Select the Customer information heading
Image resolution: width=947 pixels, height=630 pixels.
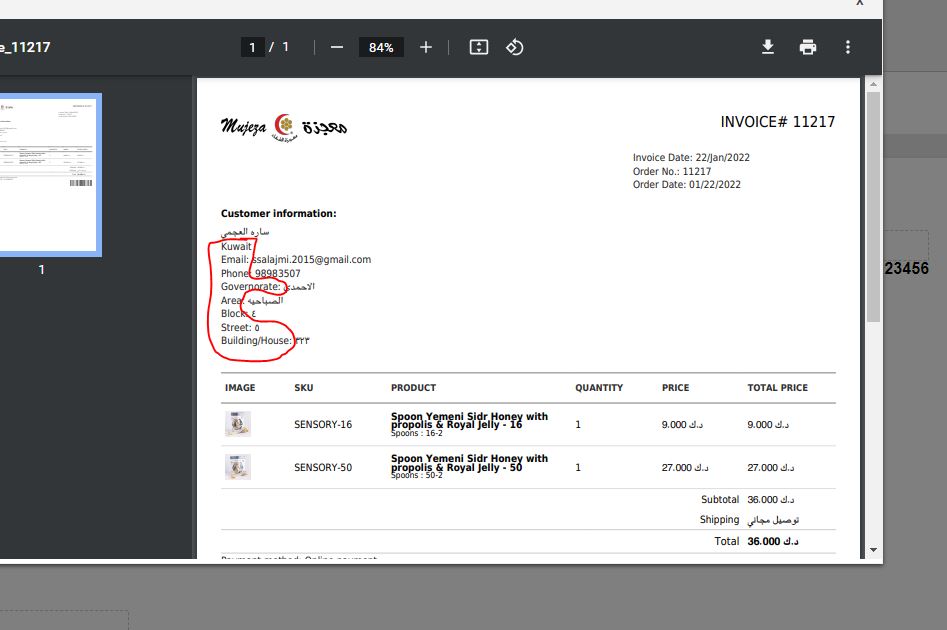coord(278,214)
